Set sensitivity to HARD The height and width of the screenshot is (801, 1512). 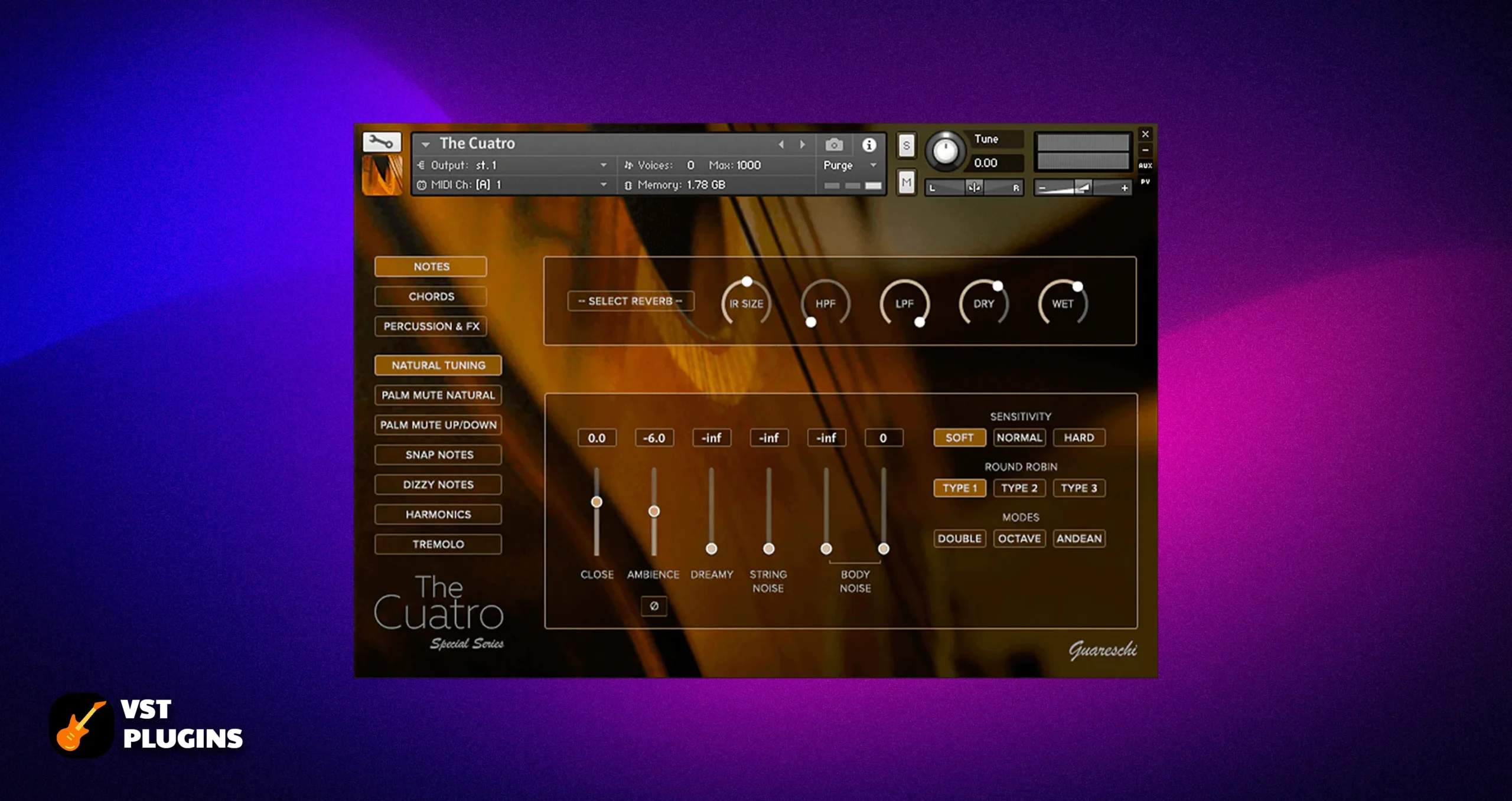(1079, 438)
